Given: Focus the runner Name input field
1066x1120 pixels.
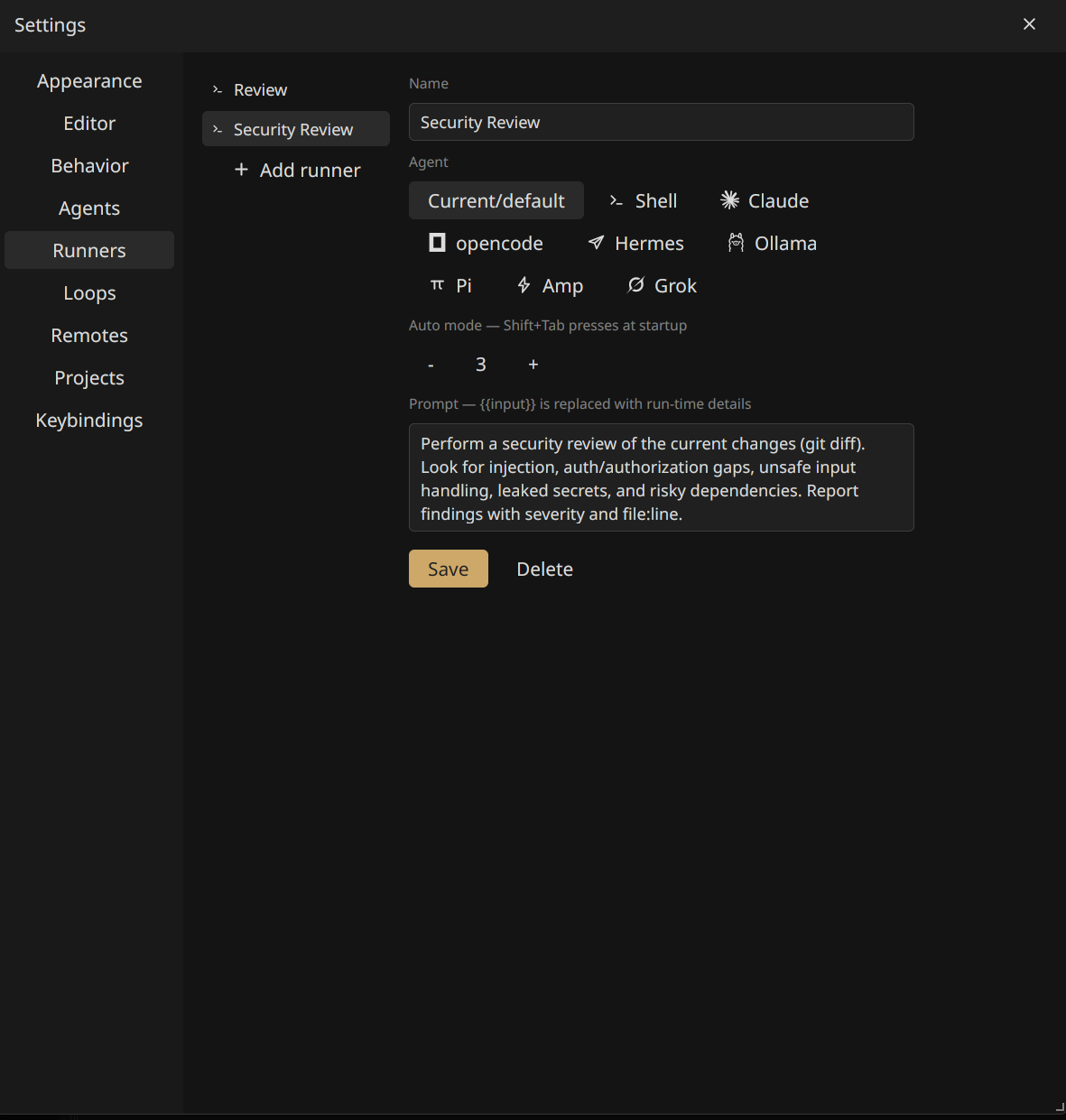Looking at the screenshot, I should click(662, 122).
